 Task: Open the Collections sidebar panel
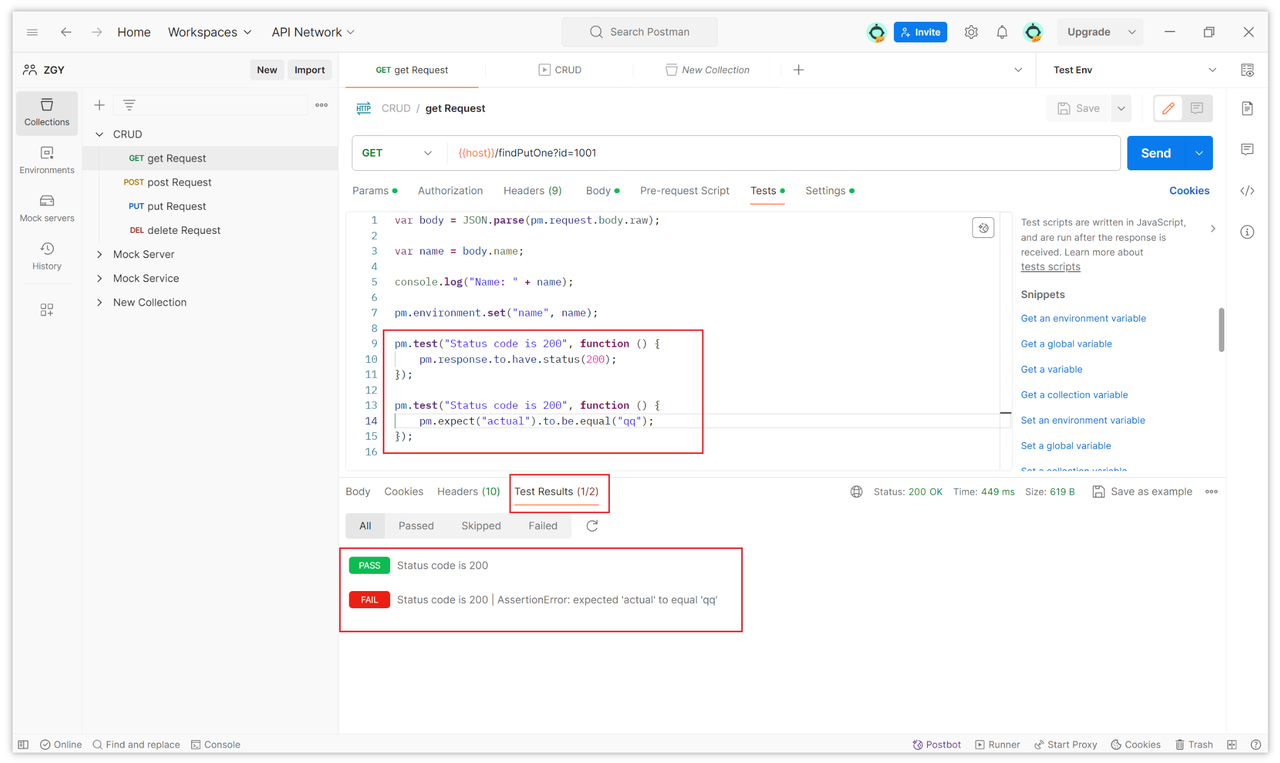click(47, 112)
